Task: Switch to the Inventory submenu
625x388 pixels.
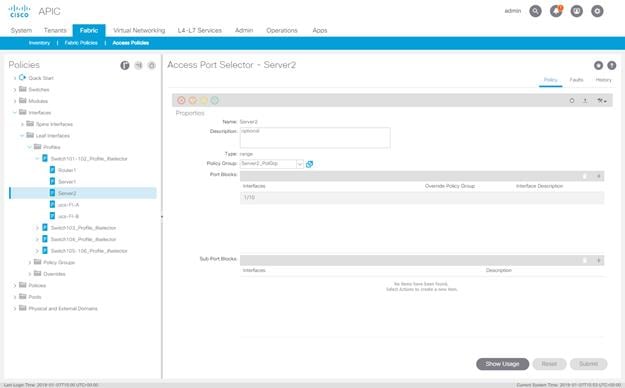Action: tap(39, 43)
